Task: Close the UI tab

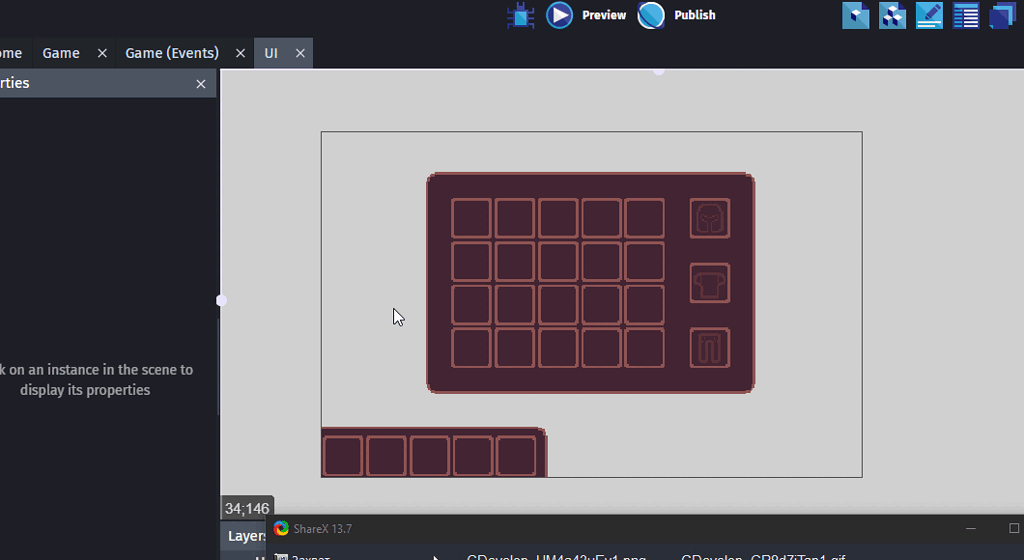Action: 300,54
